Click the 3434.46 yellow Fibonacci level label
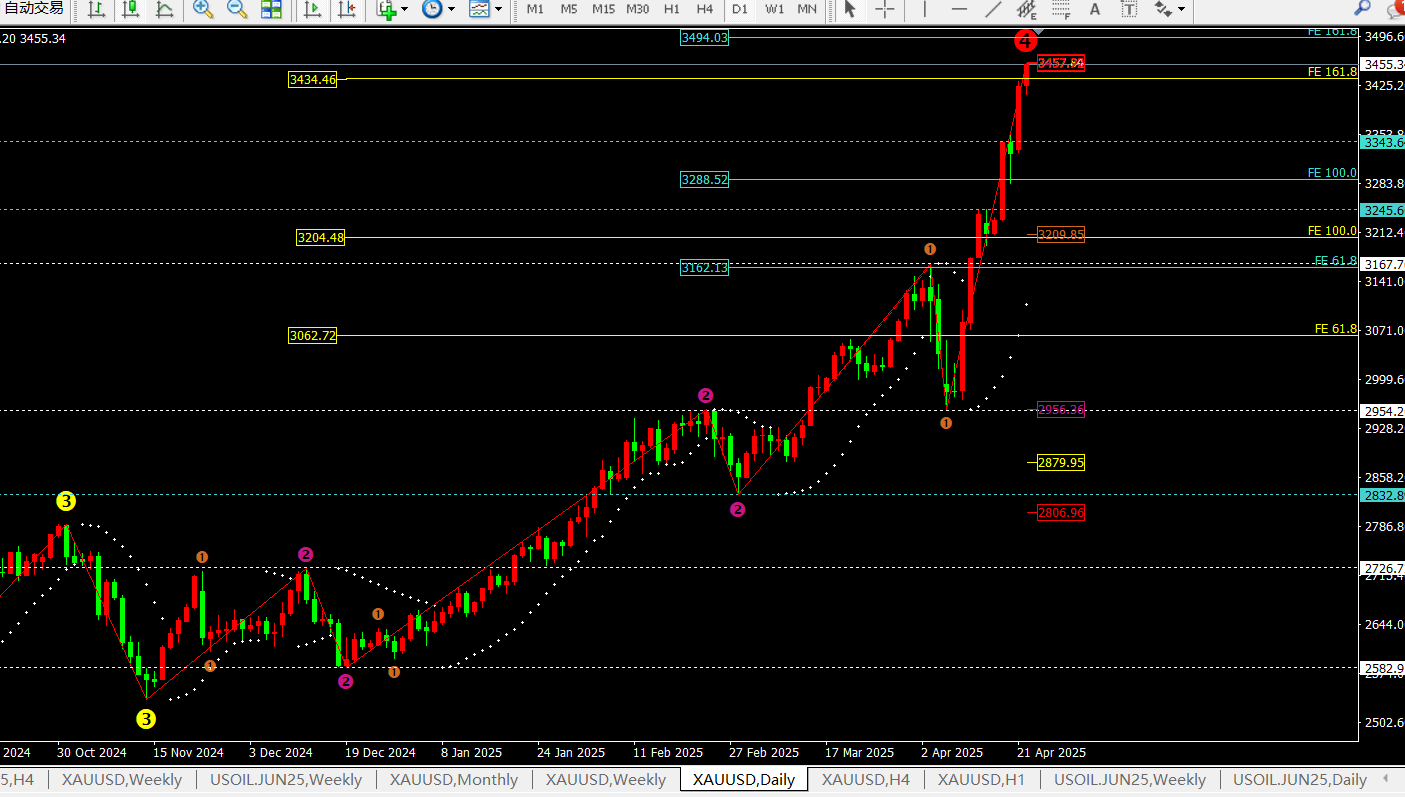The height and width of the screenshot is (797, 1405). [x=312, y=79]
